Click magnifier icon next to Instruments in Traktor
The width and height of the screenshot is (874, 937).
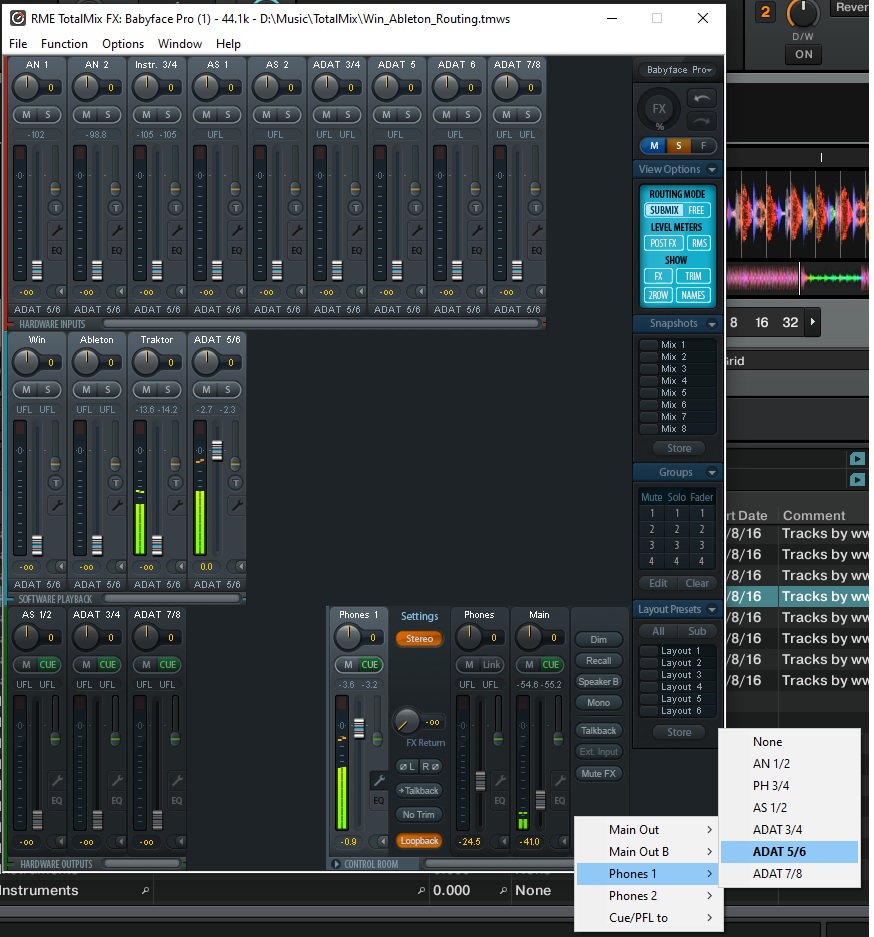coord(145,890)
